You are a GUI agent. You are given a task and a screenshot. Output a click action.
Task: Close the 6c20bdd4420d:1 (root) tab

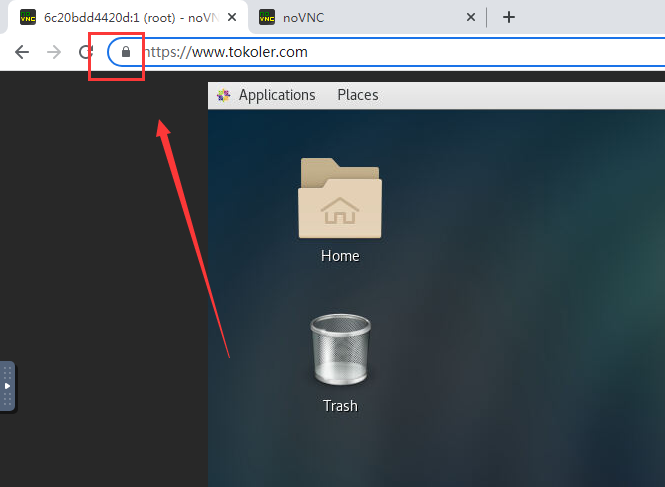tap(232, 17)
